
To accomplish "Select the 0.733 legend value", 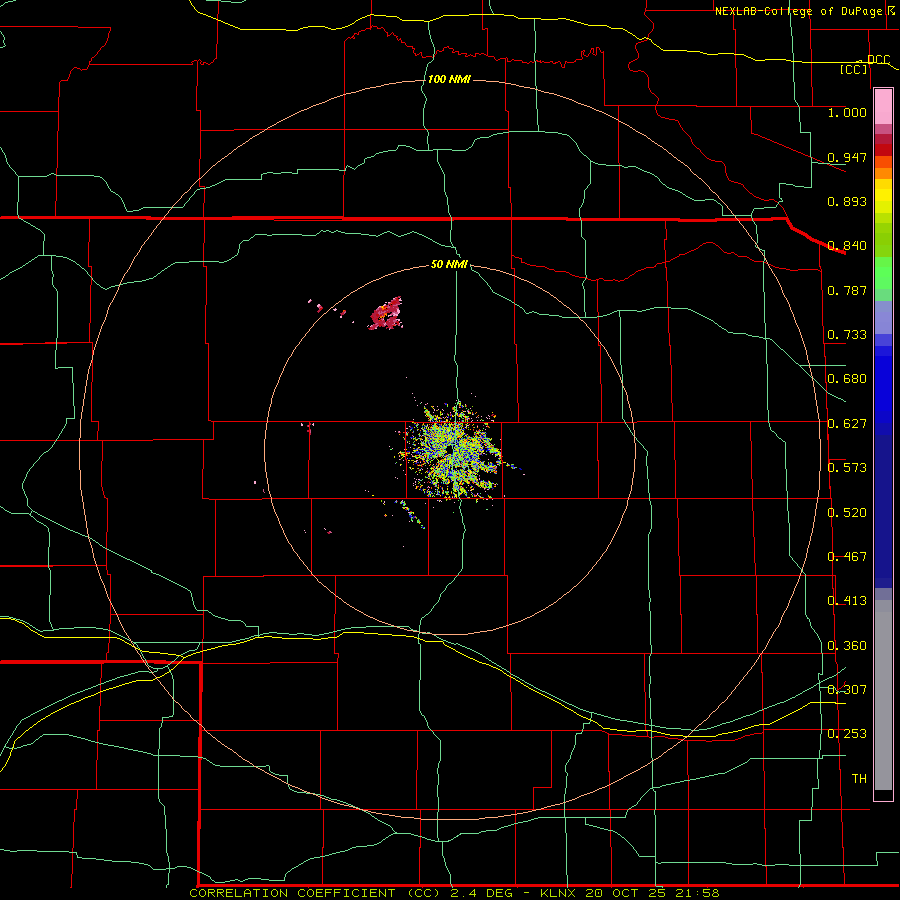I will point(847,335).
